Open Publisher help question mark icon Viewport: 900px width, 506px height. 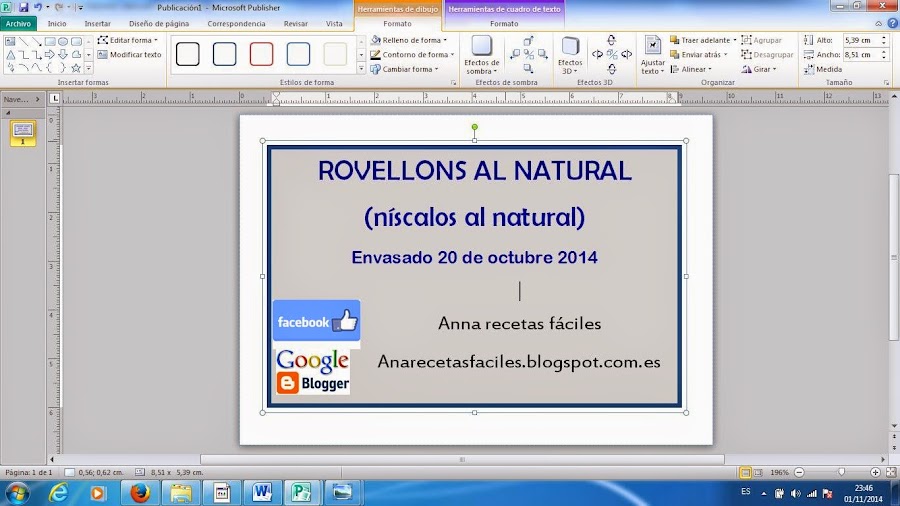click(892, 24)
